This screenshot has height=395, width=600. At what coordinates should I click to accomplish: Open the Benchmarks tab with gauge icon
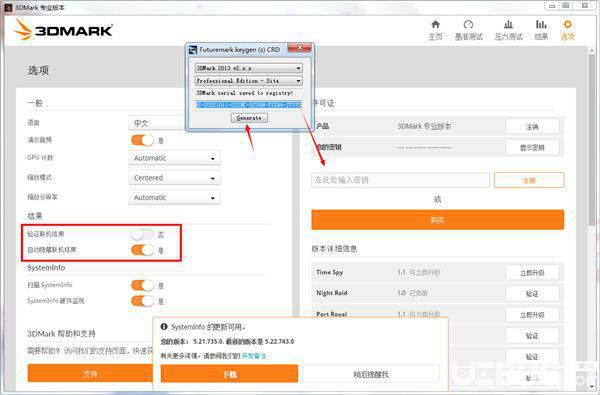point(468,24)
